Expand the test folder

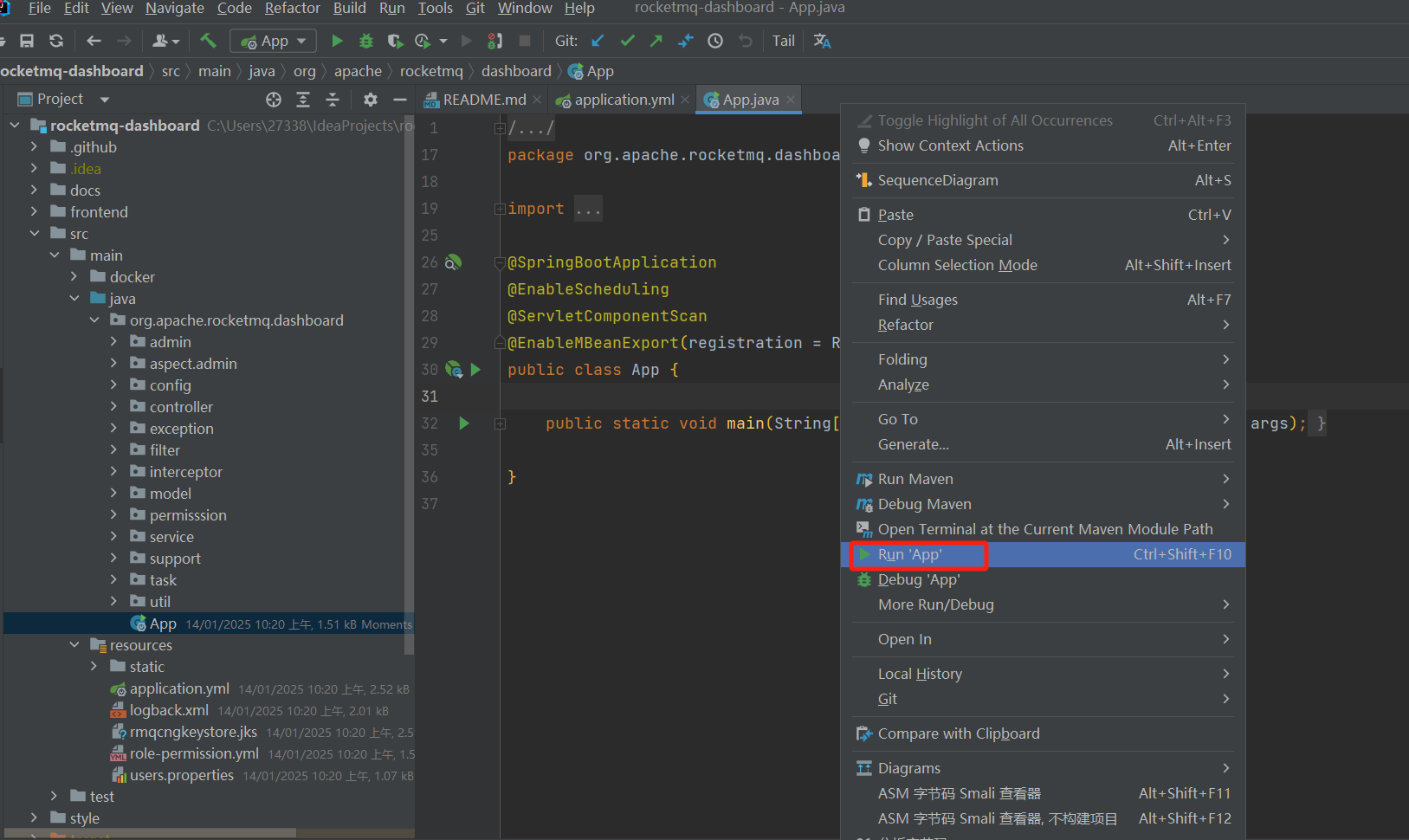point(55,797)
